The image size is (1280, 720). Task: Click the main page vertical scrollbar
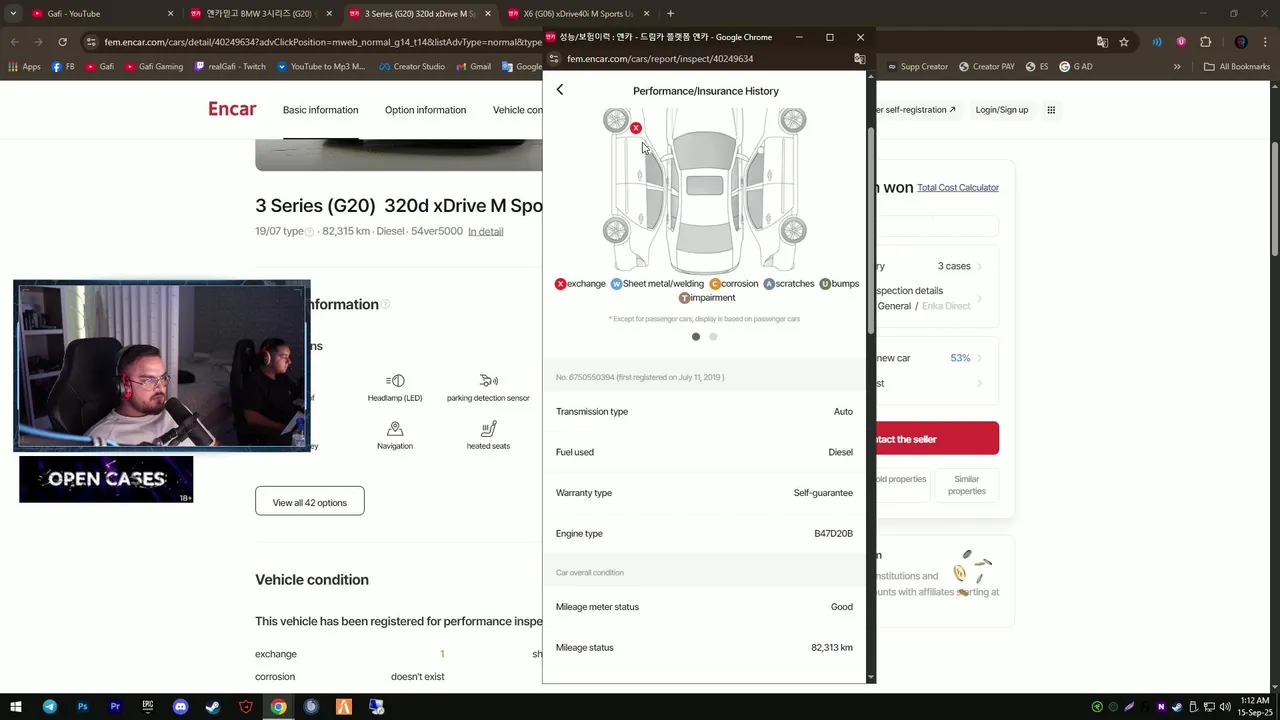point(1274,200)
